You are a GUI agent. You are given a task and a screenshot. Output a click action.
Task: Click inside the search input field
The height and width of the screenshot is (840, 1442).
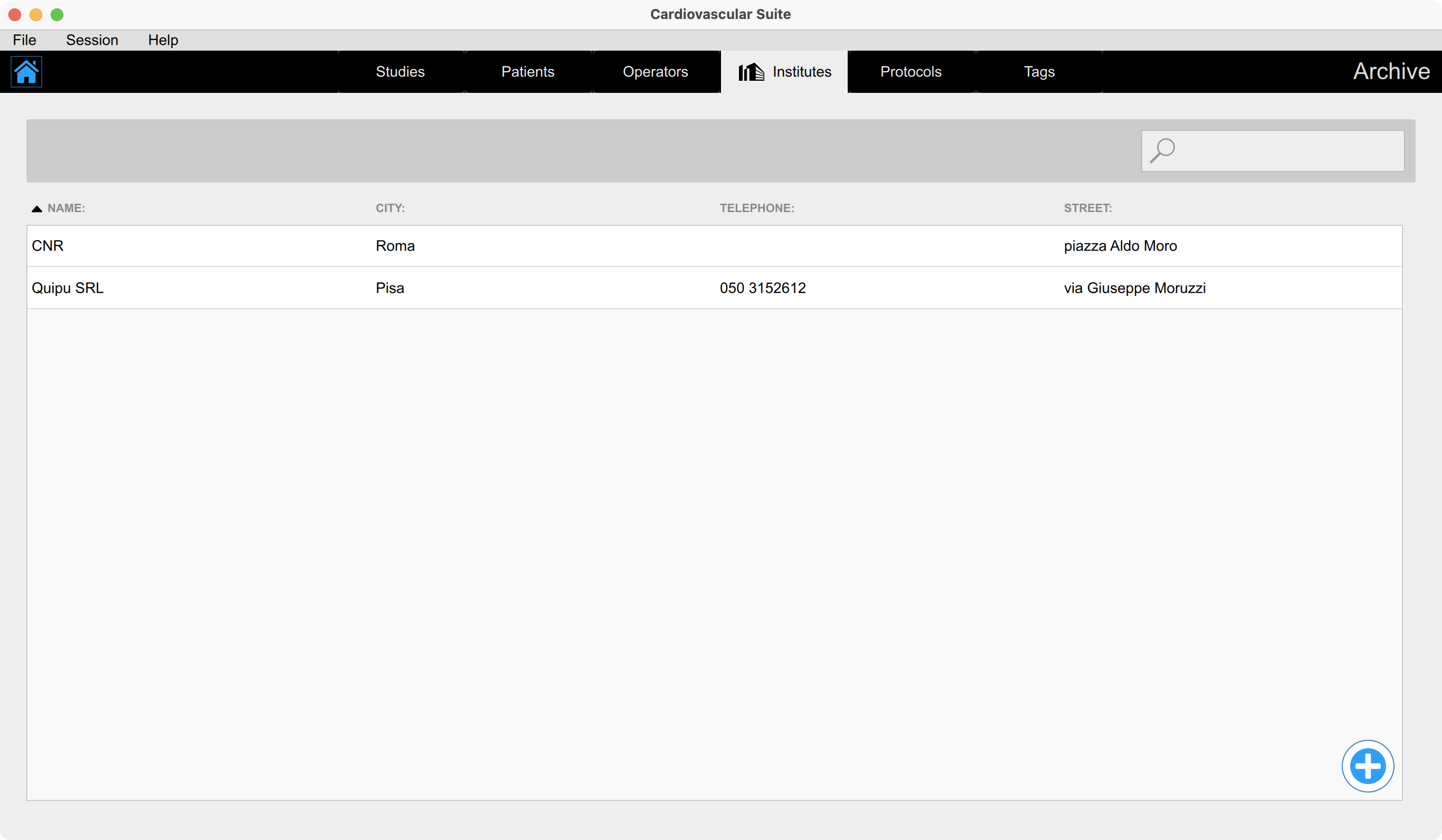click(1287, 150)
